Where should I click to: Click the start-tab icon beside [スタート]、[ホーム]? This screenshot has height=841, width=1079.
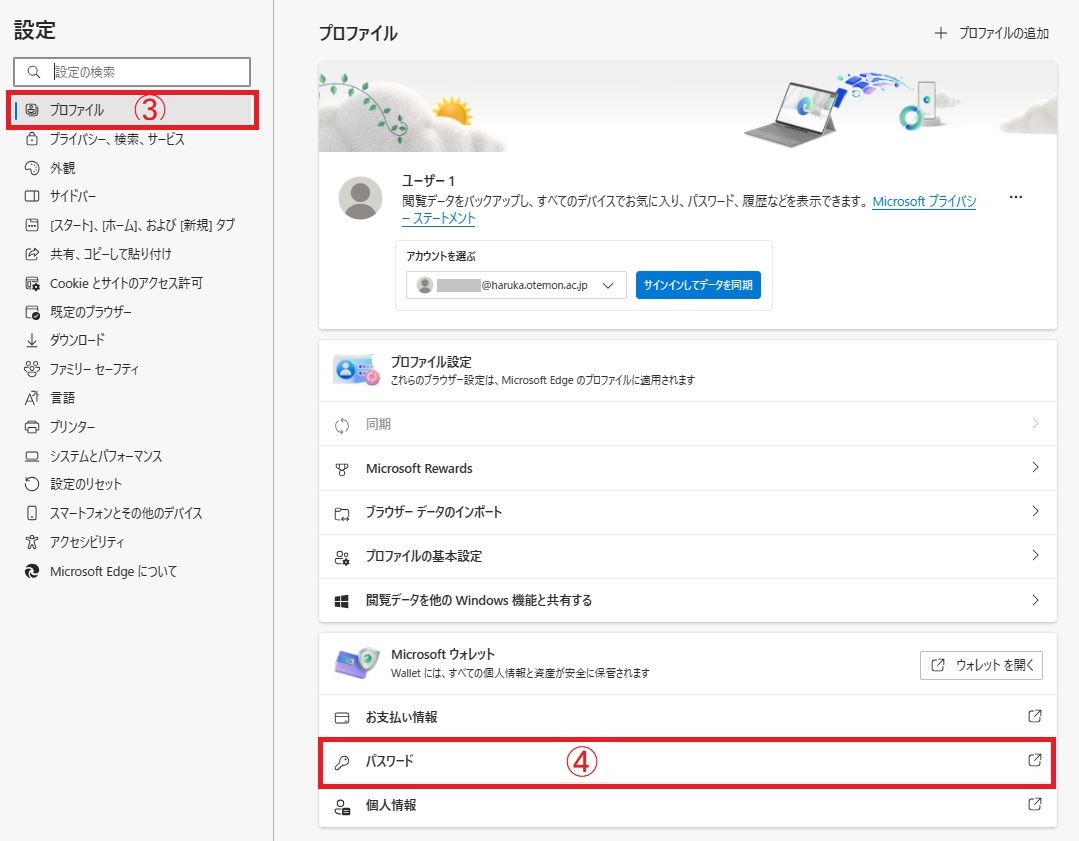pyautogui.click(x=32, y=225)
